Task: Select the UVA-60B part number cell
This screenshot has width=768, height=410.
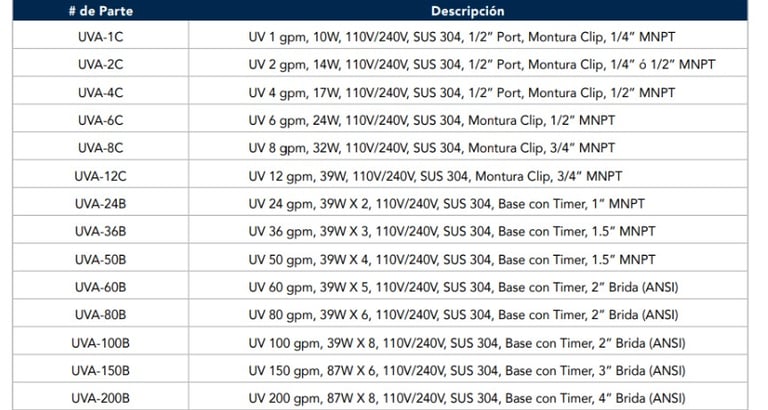Action: tap(100, 287)
